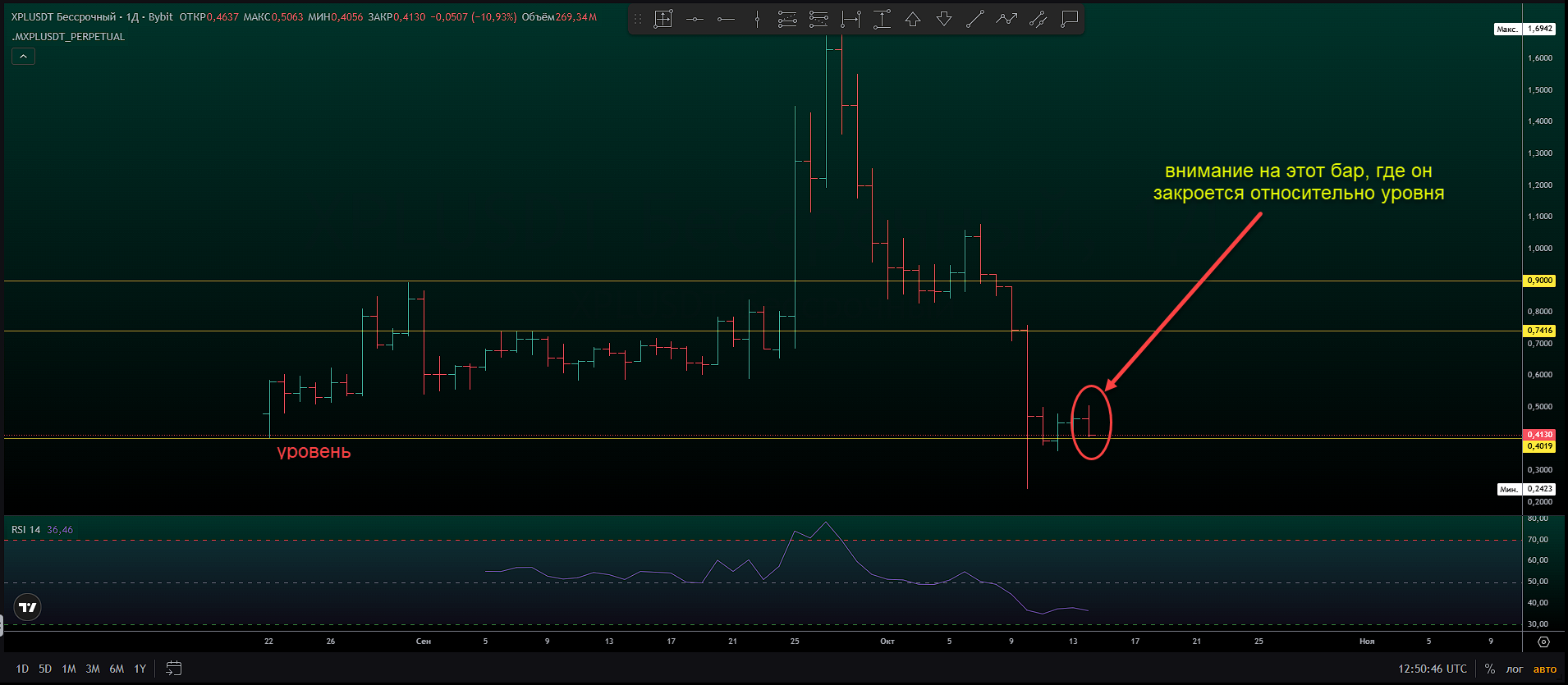Toggle logarithmic scale 'лог'
1568x685 pixels.
pos(1514,669)
